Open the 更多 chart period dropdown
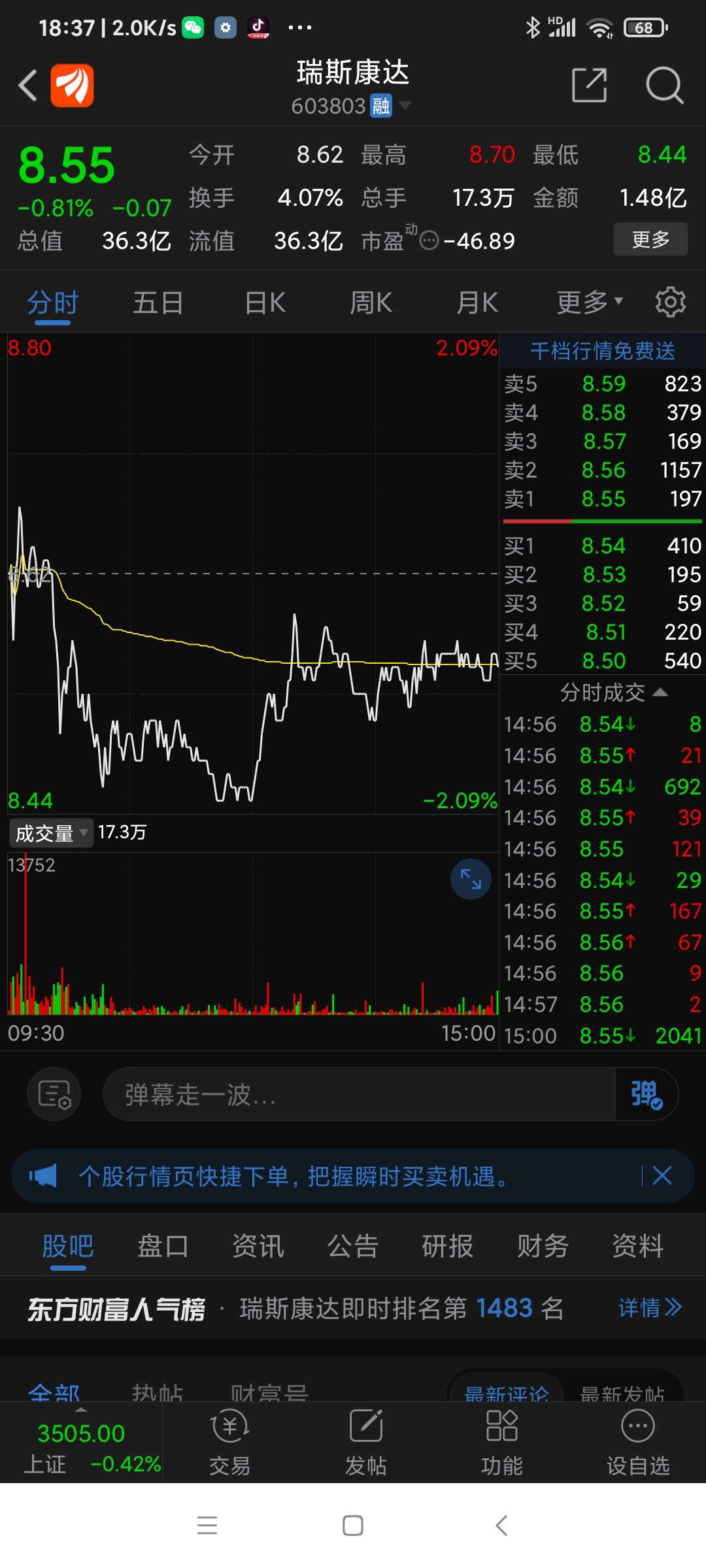Image resolution: width=706 pixels, height=1568 pixels. coord(590,302)
